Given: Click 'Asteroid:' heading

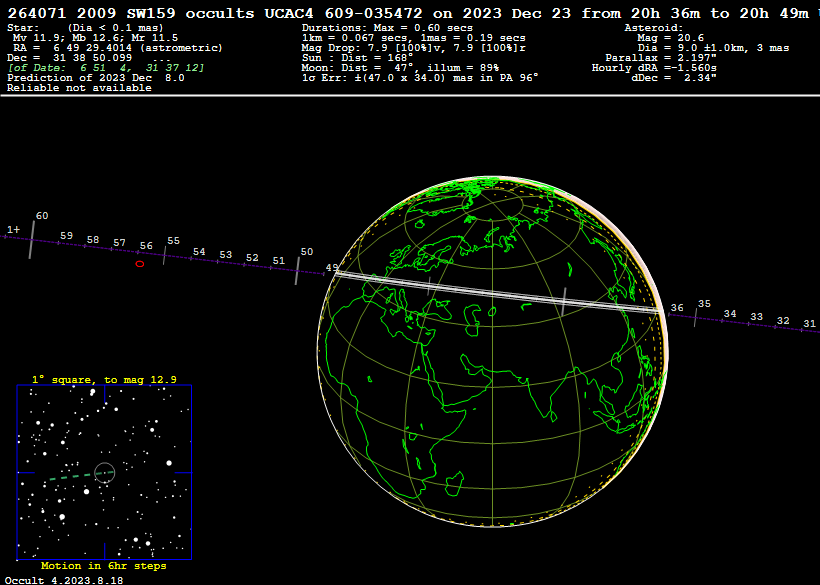Looking at the screenshot, I should (x=654, y=28).
